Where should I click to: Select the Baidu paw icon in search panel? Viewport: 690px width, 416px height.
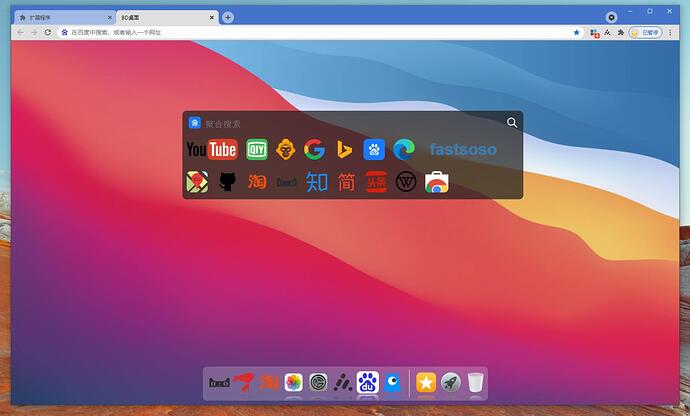[374, 150]
